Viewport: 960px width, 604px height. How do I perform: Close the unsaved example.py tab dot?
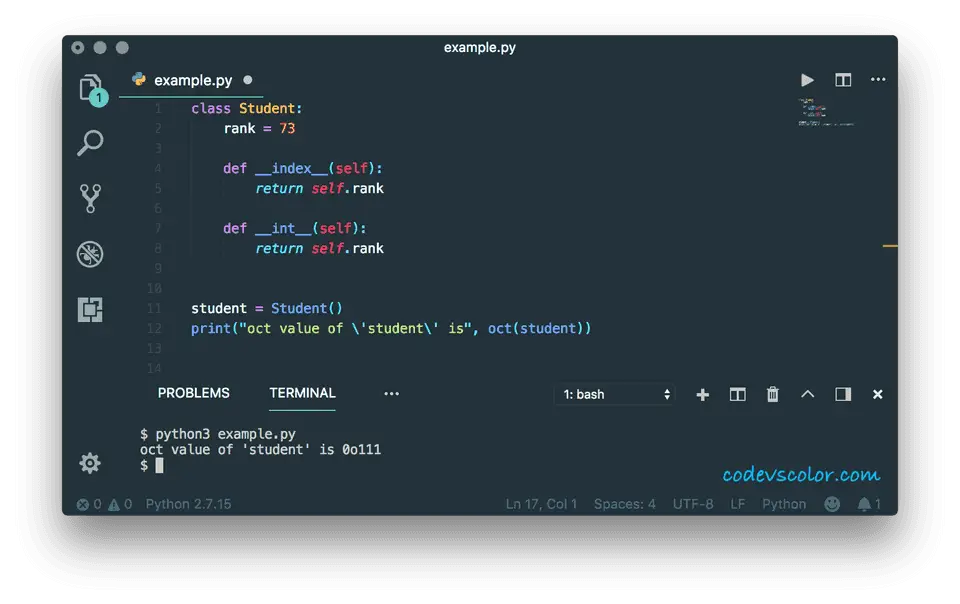click(x=248, y=80)
